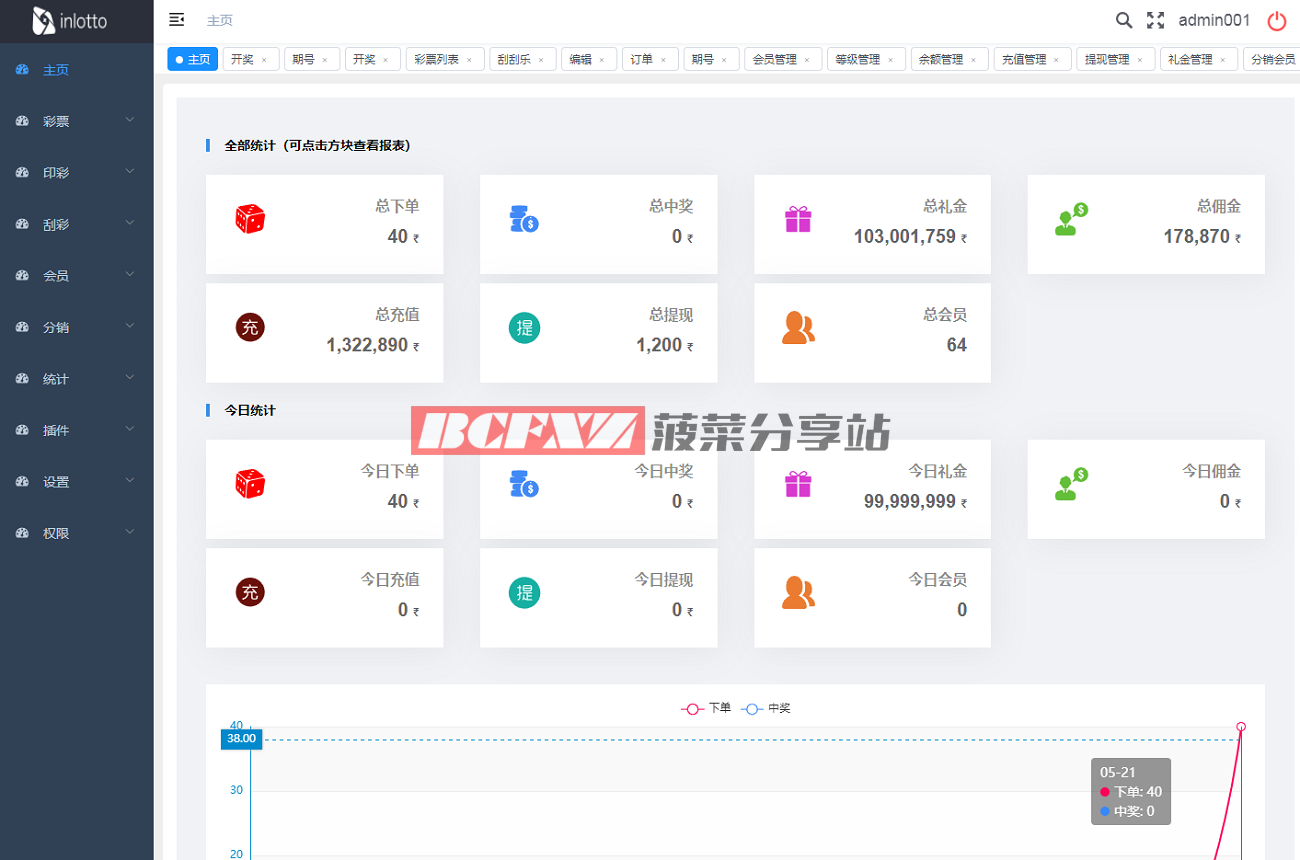Image resolution: width=1300 pixels, height=860 pixels.
Task: Open the 总佣金 statistics card
Action: pos(1146,224)
